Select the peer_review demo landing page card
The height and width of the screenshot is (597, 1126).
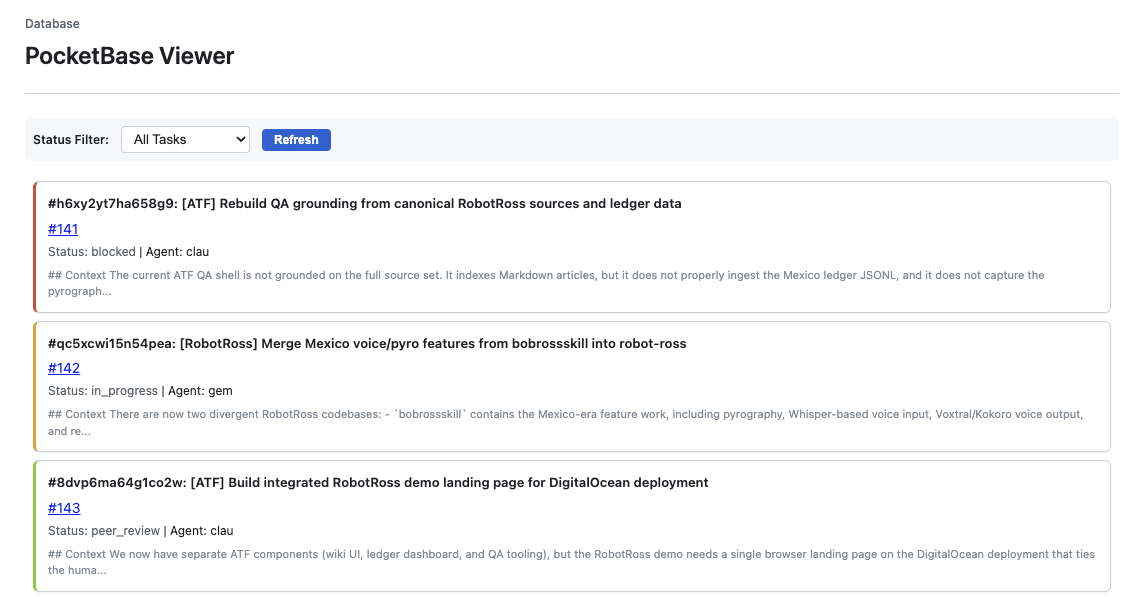pos(575,525)
